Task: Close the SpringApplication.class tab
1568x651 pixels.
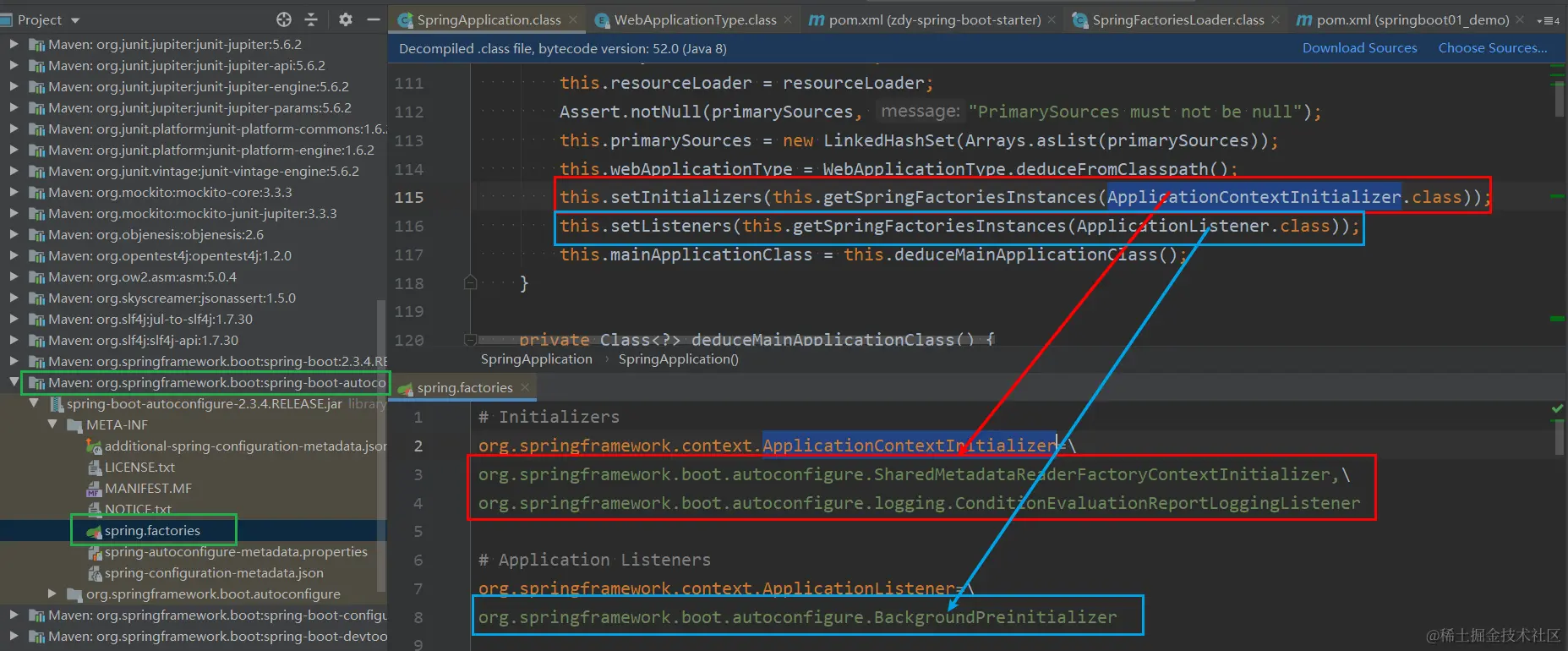Action: point(573,19)
